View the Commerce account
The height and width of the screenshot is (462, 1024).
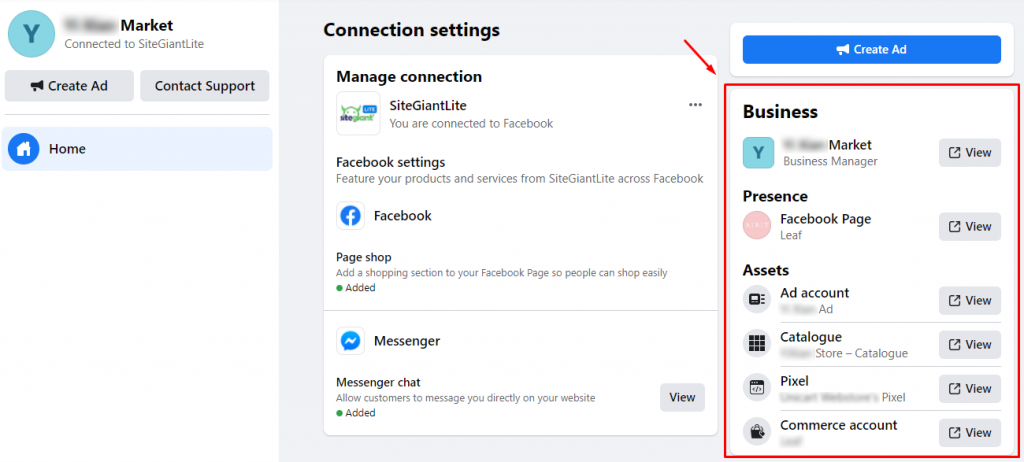[970, 433]
